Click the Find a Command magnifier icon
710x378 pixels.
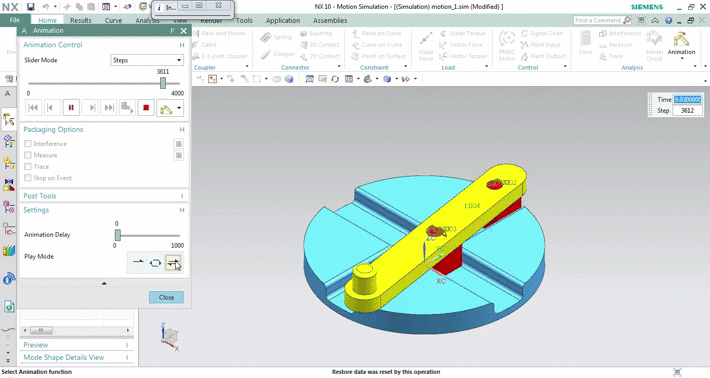click(x=627, y=20)
